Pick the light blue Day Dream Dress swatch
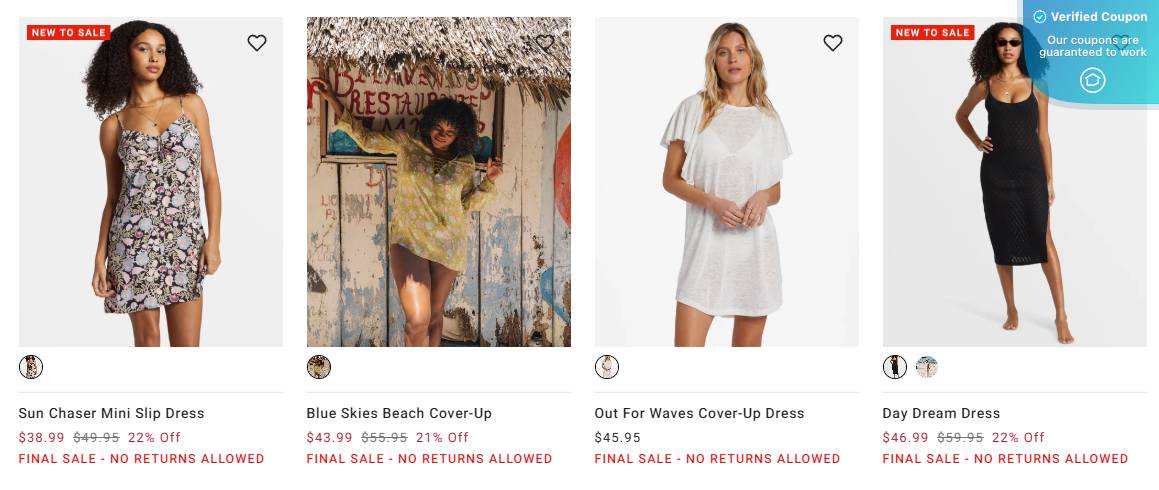The height and width of the screenshot is (490, 1159). point(927,367)
